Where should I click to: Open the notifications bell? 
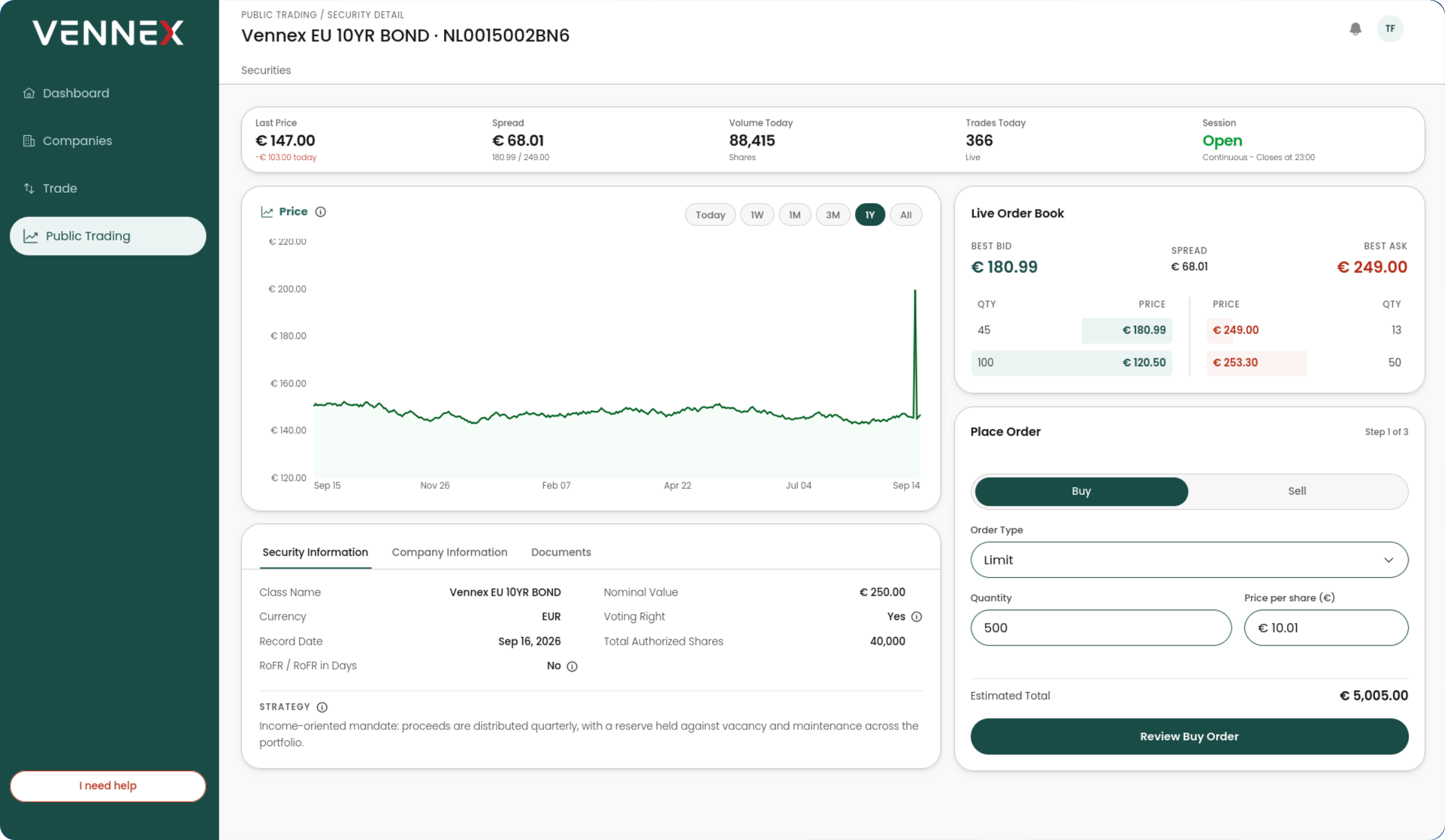point(1356,29)
